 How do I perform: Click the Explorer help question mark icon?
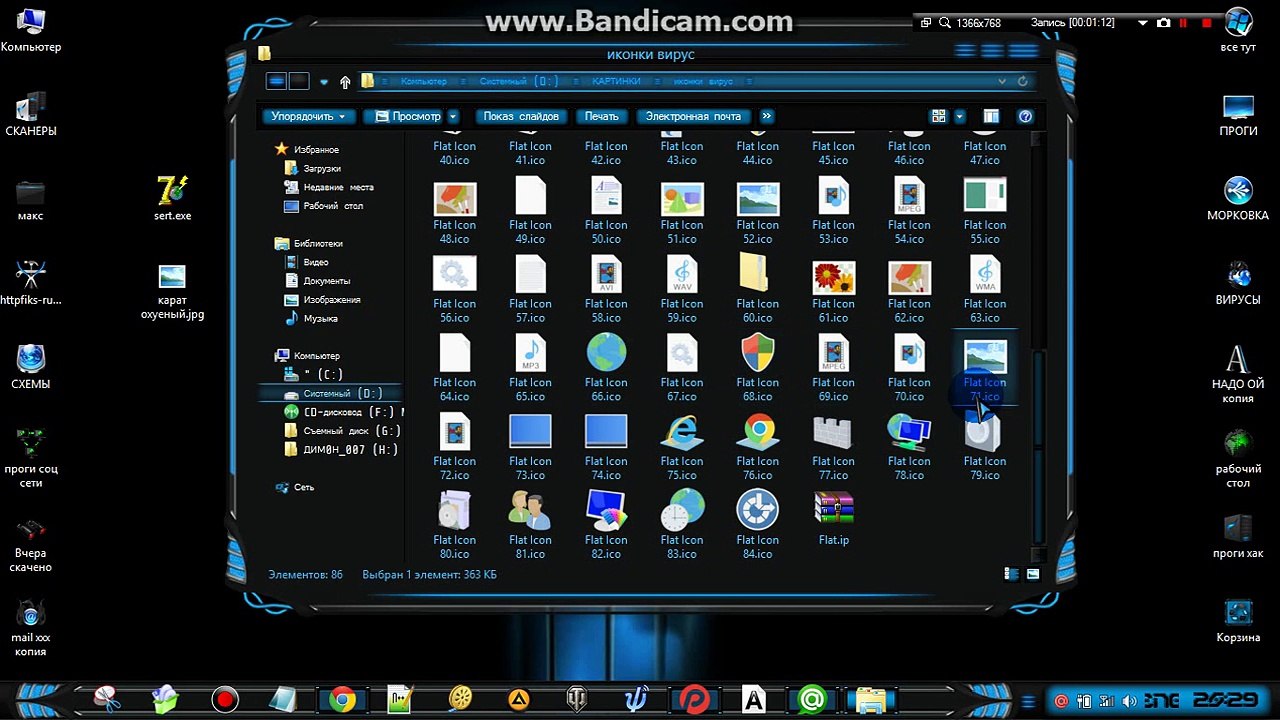point(1024,116)
